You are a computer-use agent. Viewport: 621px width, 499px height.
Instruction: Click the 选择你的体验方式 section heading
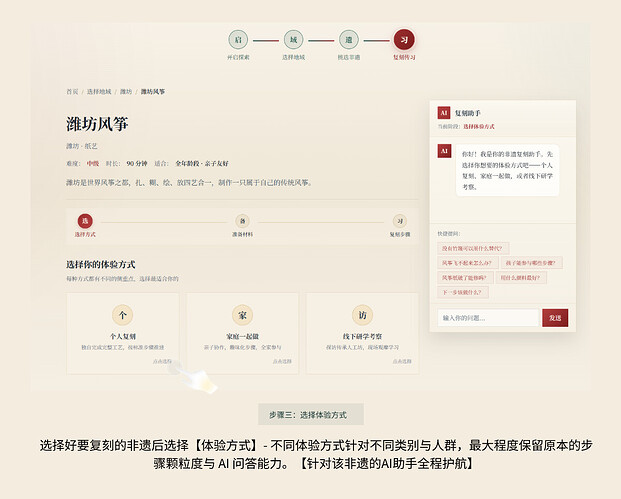(x=101, y=264)
